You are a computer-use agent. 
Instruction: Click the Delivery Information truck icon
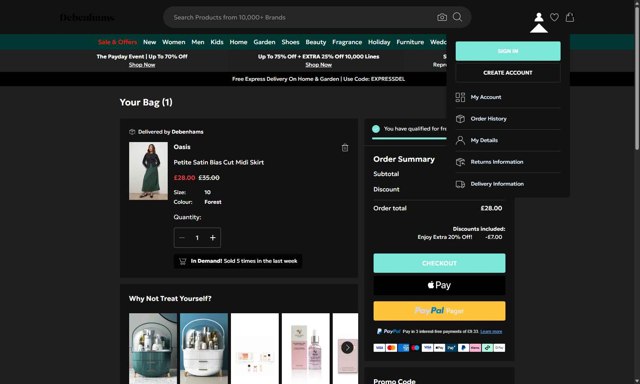[460, 184]
